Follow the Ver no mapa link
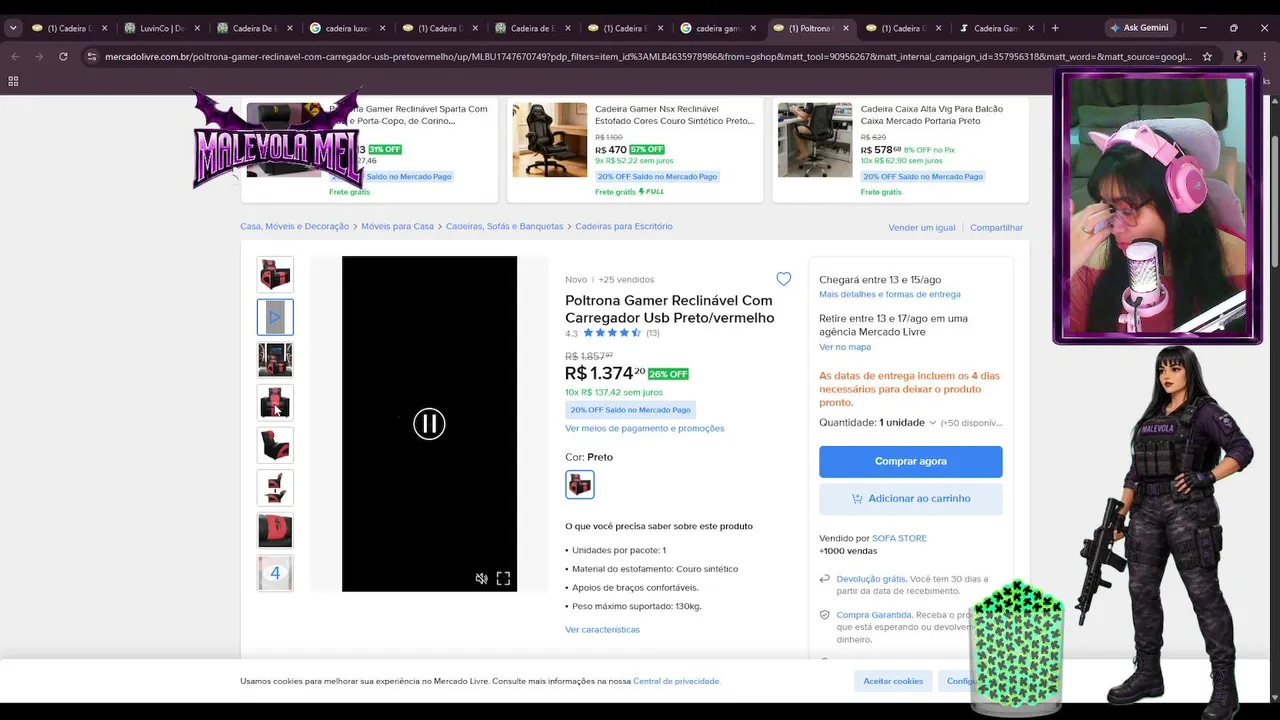 tap(845, 347)
